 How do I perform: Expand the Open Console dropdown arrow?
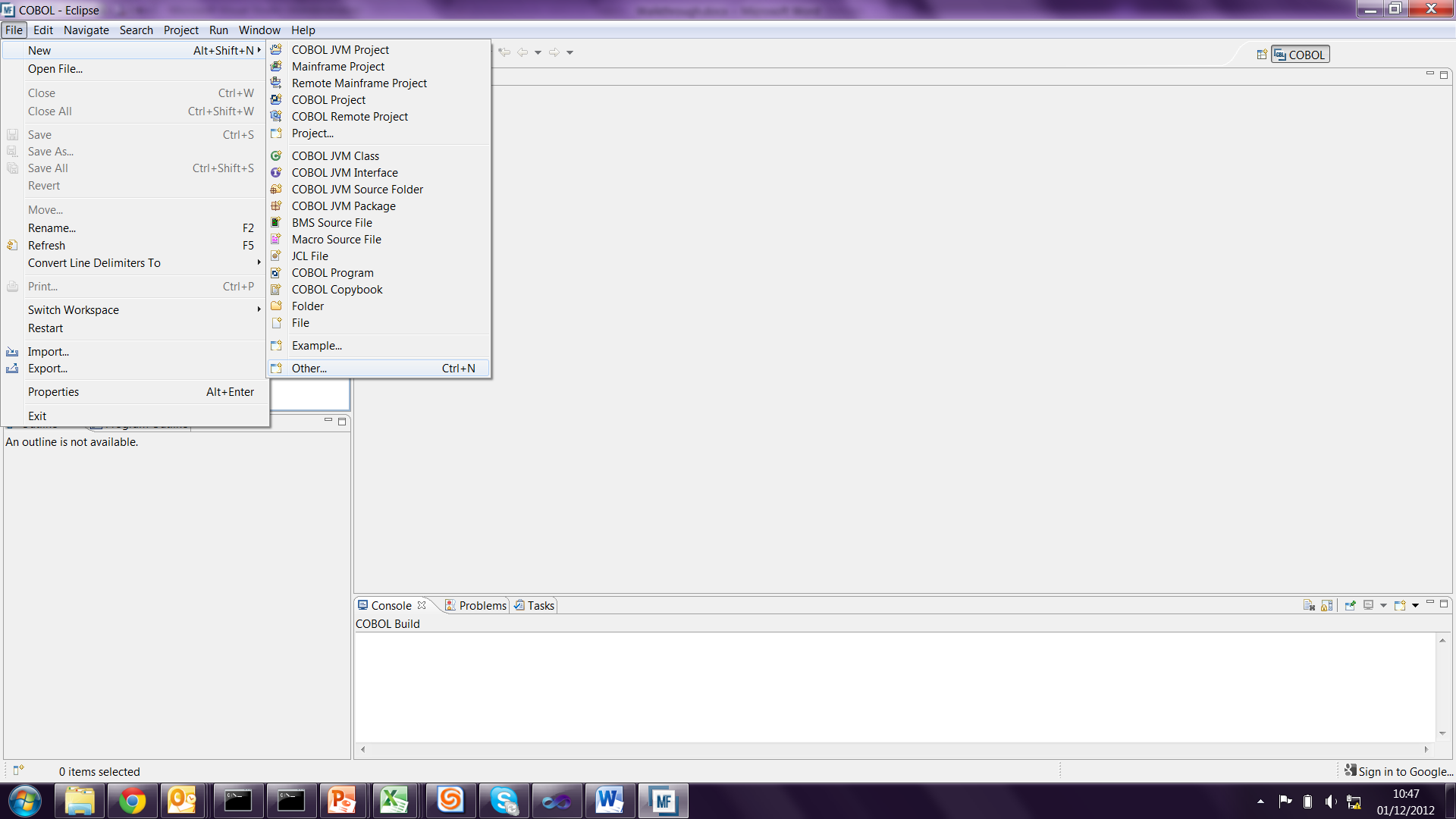[x=1415, y=605]
